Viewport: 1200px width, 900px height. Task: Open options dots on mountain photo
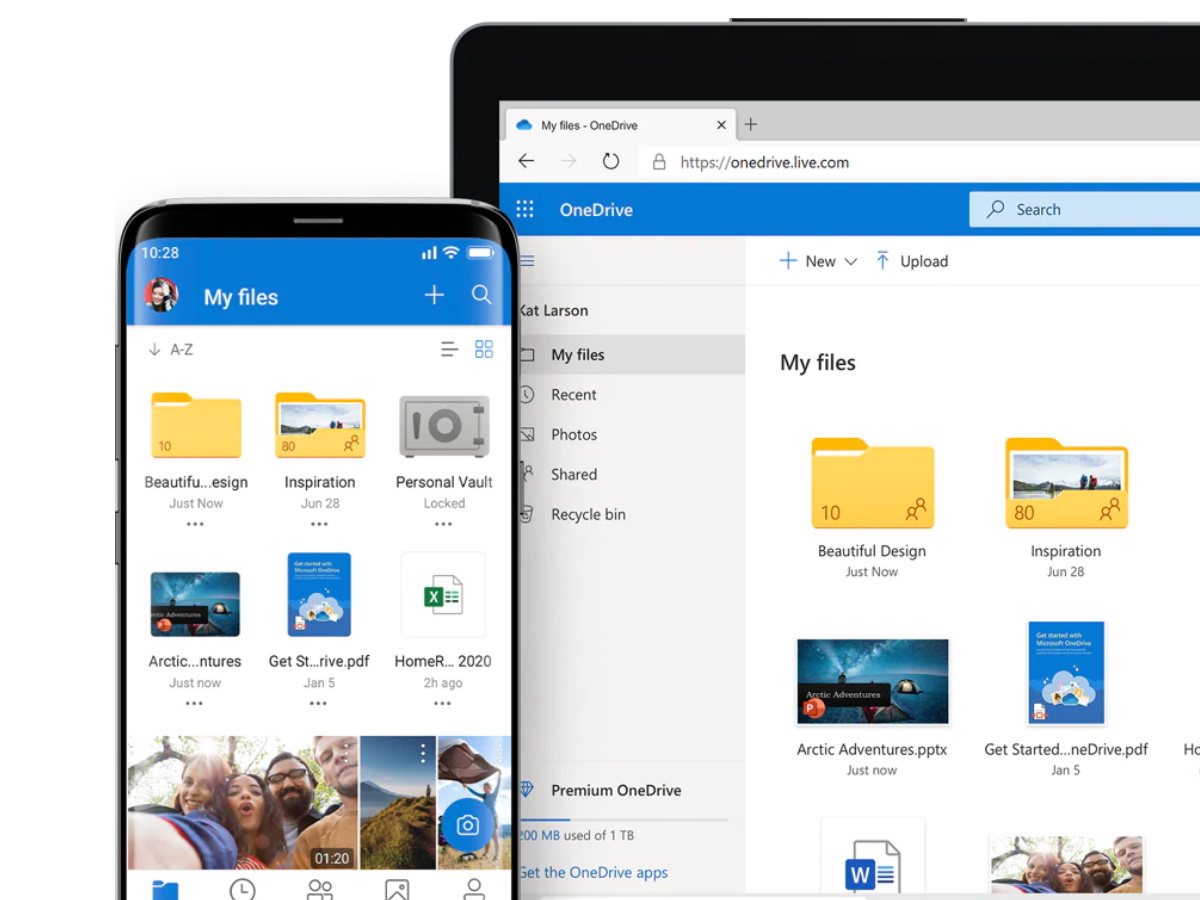coord(423,752)
